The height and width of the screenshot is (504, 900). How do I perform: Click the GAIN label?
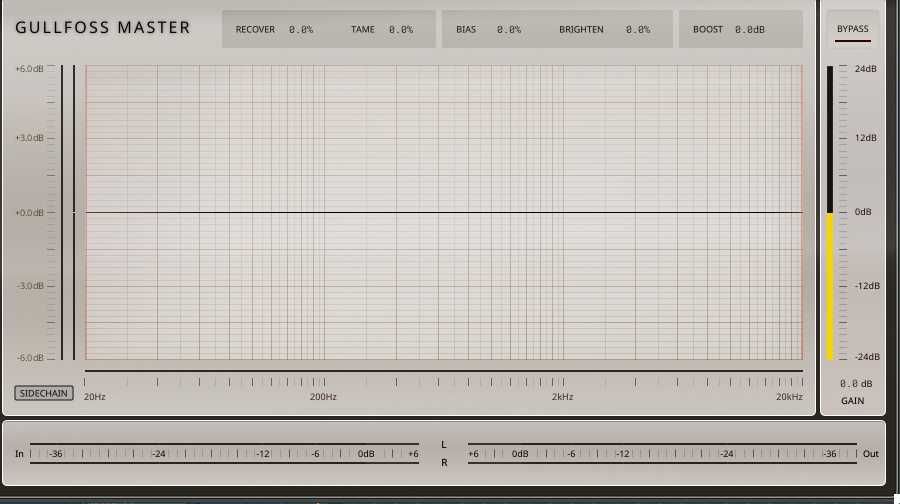tap(852, 401)
